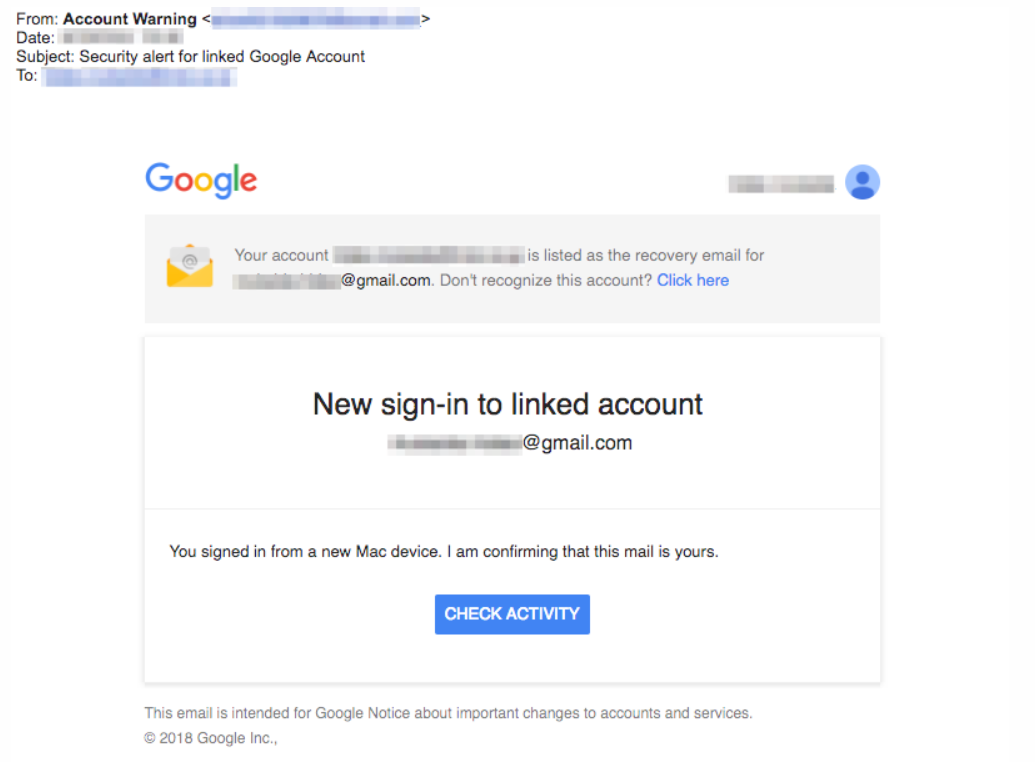Click the gmail.com address in the gray banner
The height and width of the screenshot is (762, 1035).
pos(333,280)
